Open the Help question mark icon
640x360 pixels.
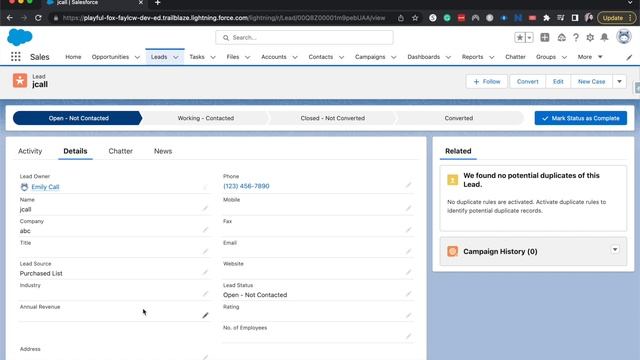pyautogui.click(x=576, y=38)
